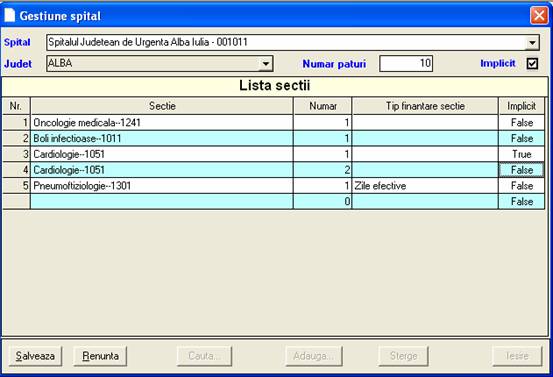
Task: Click False Implicit cell of Oncologie row
Action: (522, 123)
